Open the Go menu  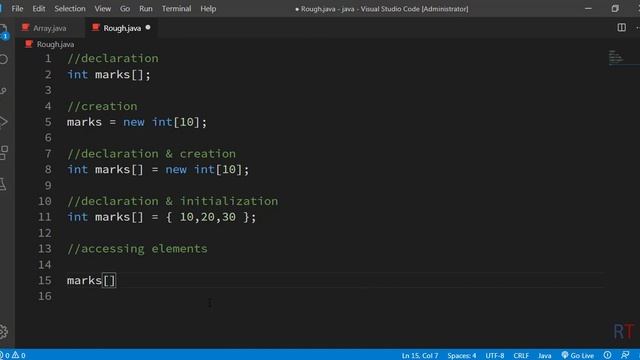(x=125, y=9)
